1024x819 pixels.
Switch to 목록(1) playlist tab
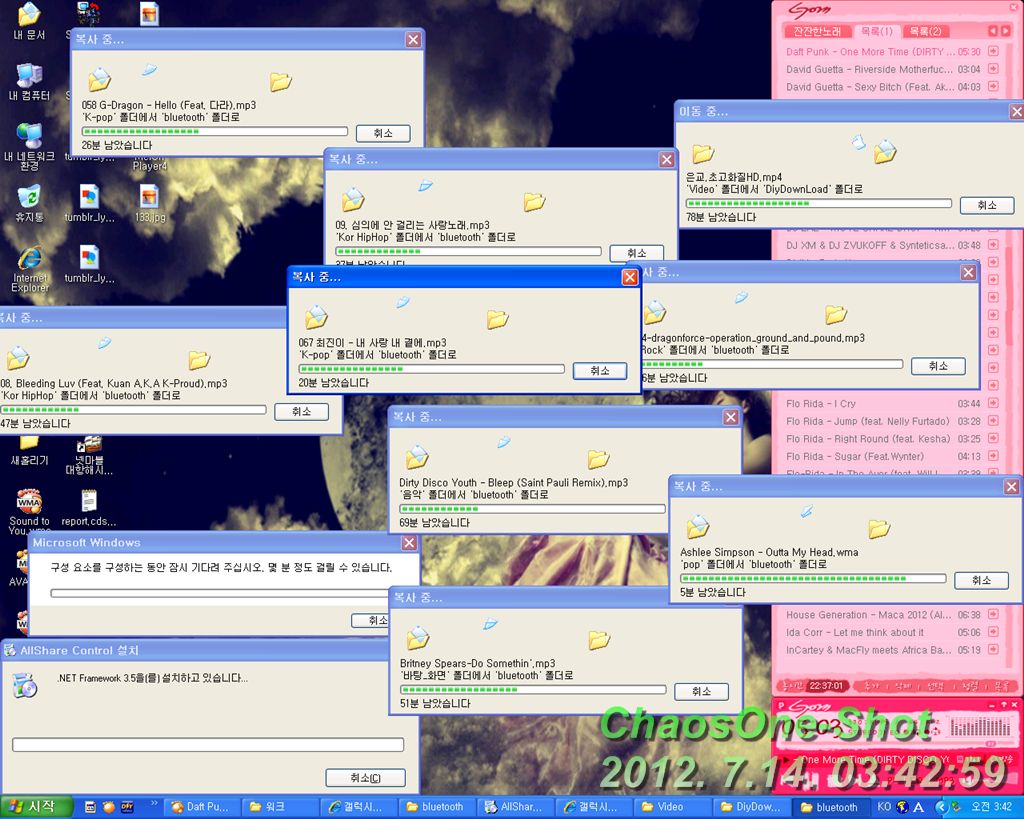tap(876, 31)
